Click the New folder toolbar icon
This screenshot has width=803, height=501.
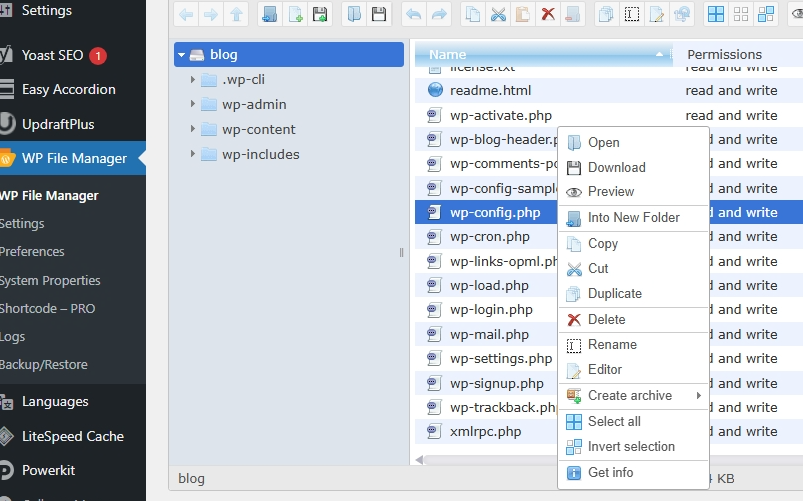click(x=270, y=14)
